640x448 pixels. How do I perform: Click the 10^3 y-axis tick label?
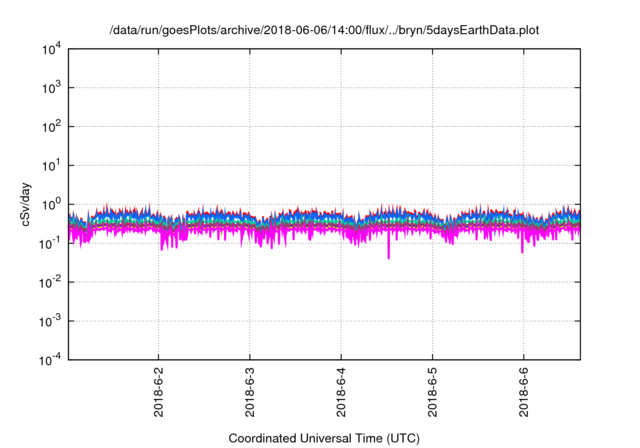click(51, 88)
